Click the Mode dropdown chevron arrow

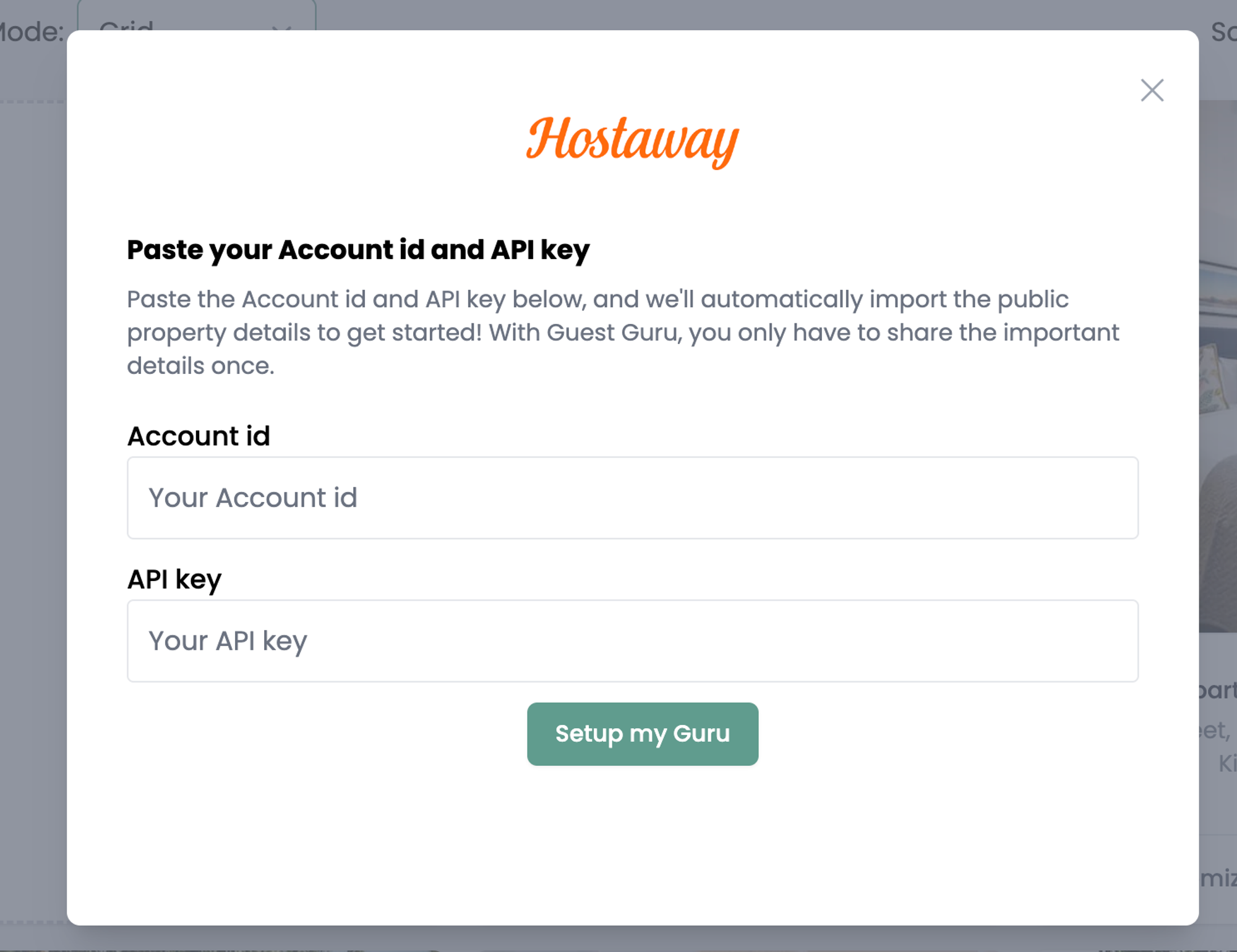281,27
